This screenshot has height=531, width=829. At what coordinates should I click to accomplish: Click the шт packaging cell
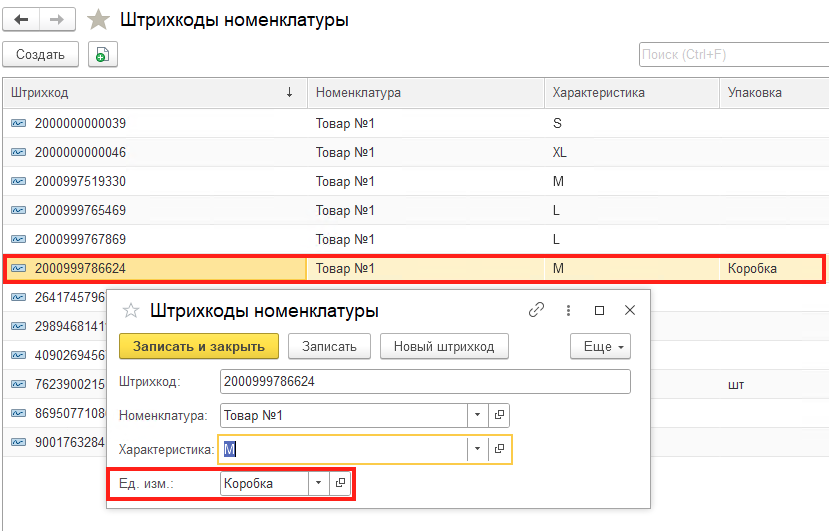[x=774, y=384]
